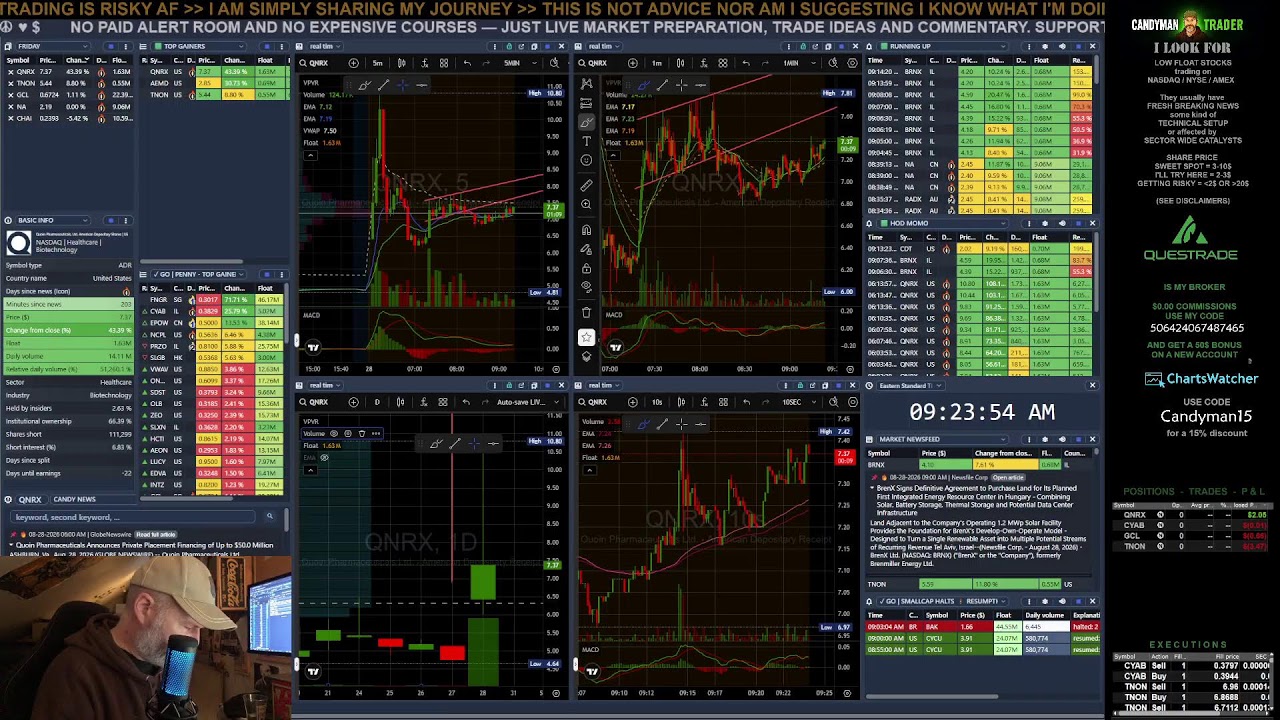Image resolution: width=1280 pixels, height=720 pixels.
Task: Select AEMD row in TOP GAINERS
Action: pyautogui.click(x=215, y=83)
